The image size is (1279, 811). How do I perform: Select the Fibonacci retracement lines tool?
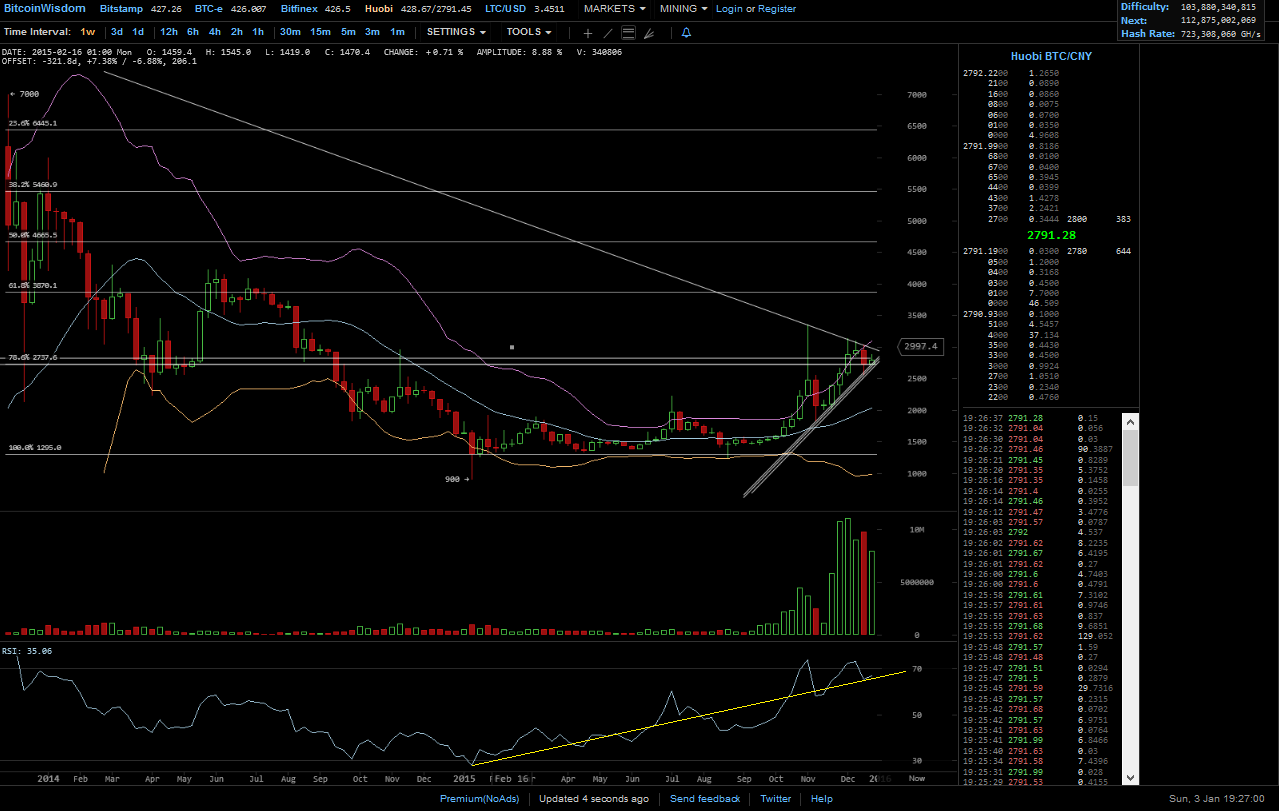pyautogui.click(x=628, y=33)
